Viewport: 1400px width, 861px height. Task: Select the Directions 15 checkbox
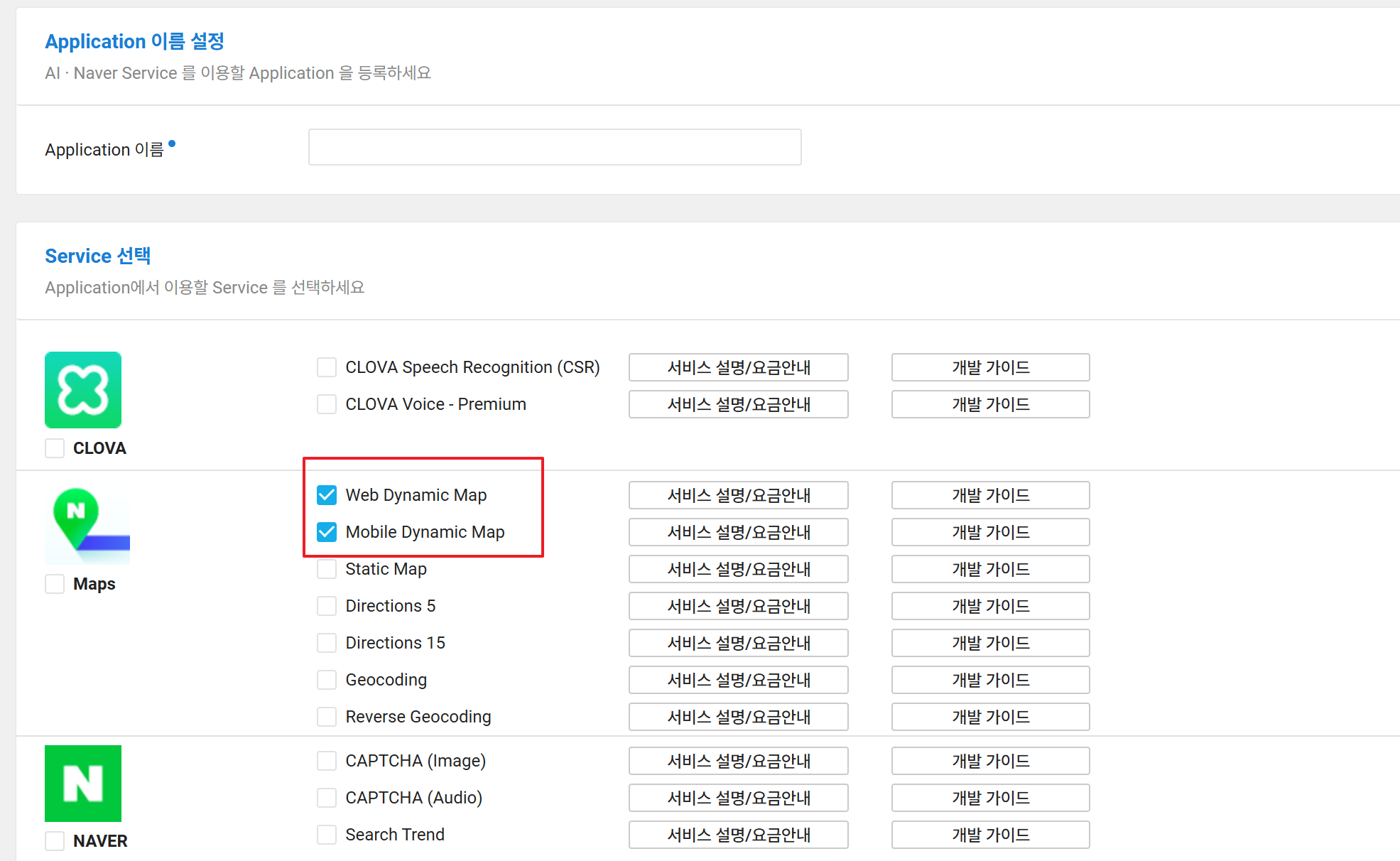(x=327, y=643)
